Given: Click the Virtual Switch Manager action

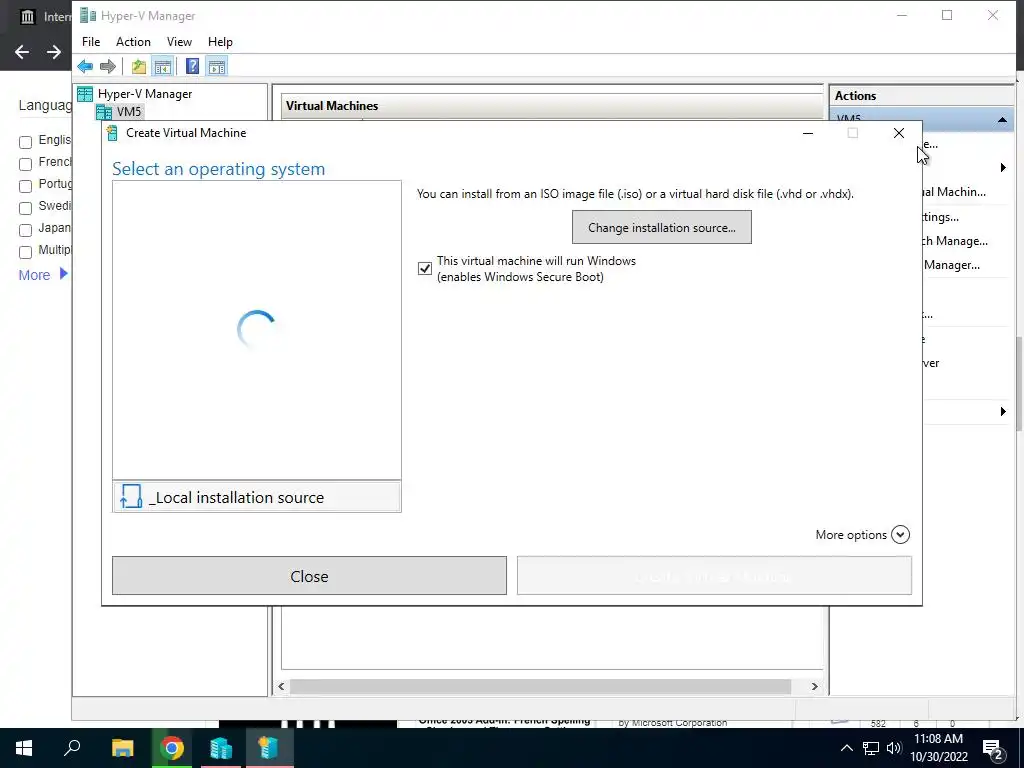Looking at the screenshot, I should click(954, 241).
